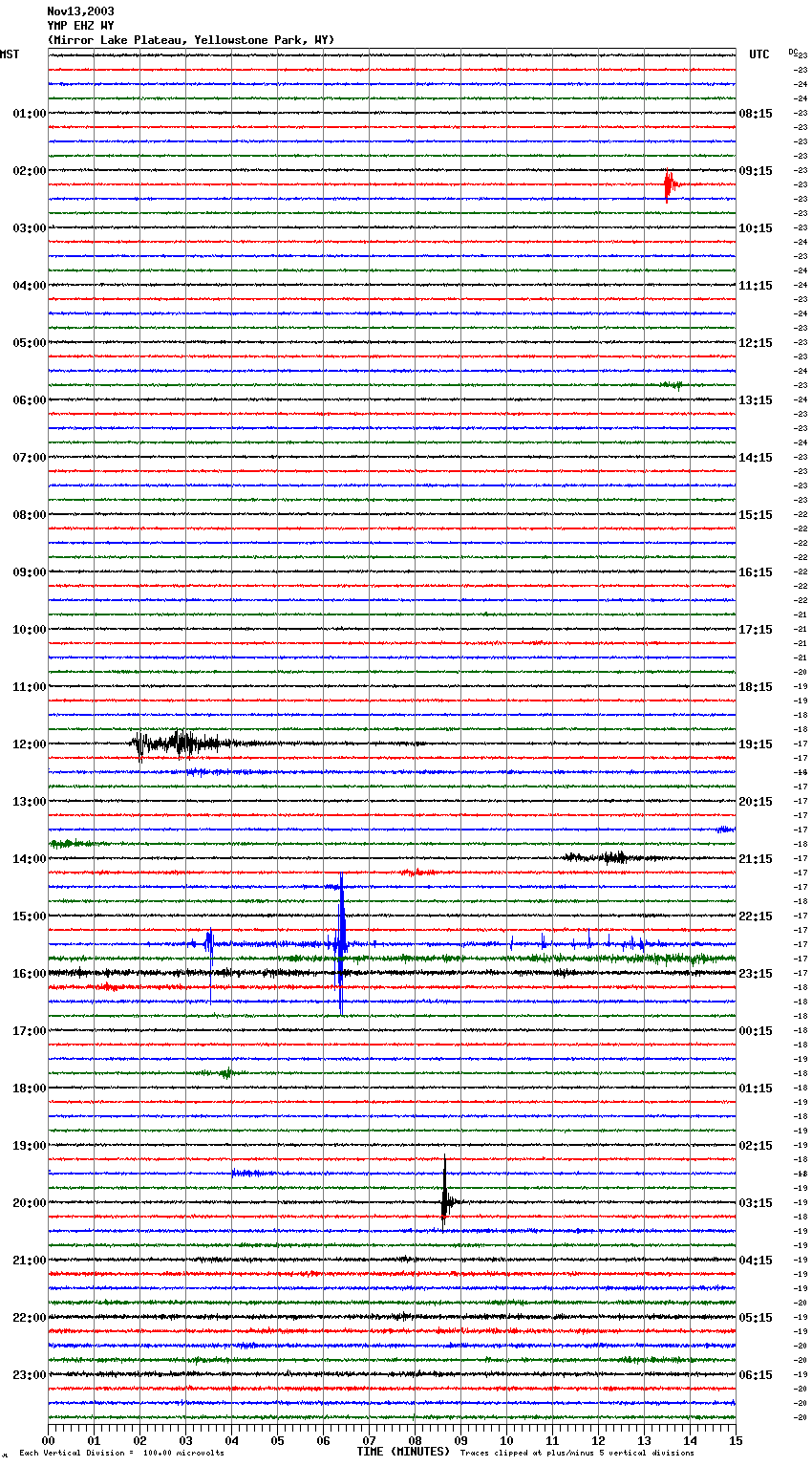Select the 14:00 MST time label

pos(30,859)
